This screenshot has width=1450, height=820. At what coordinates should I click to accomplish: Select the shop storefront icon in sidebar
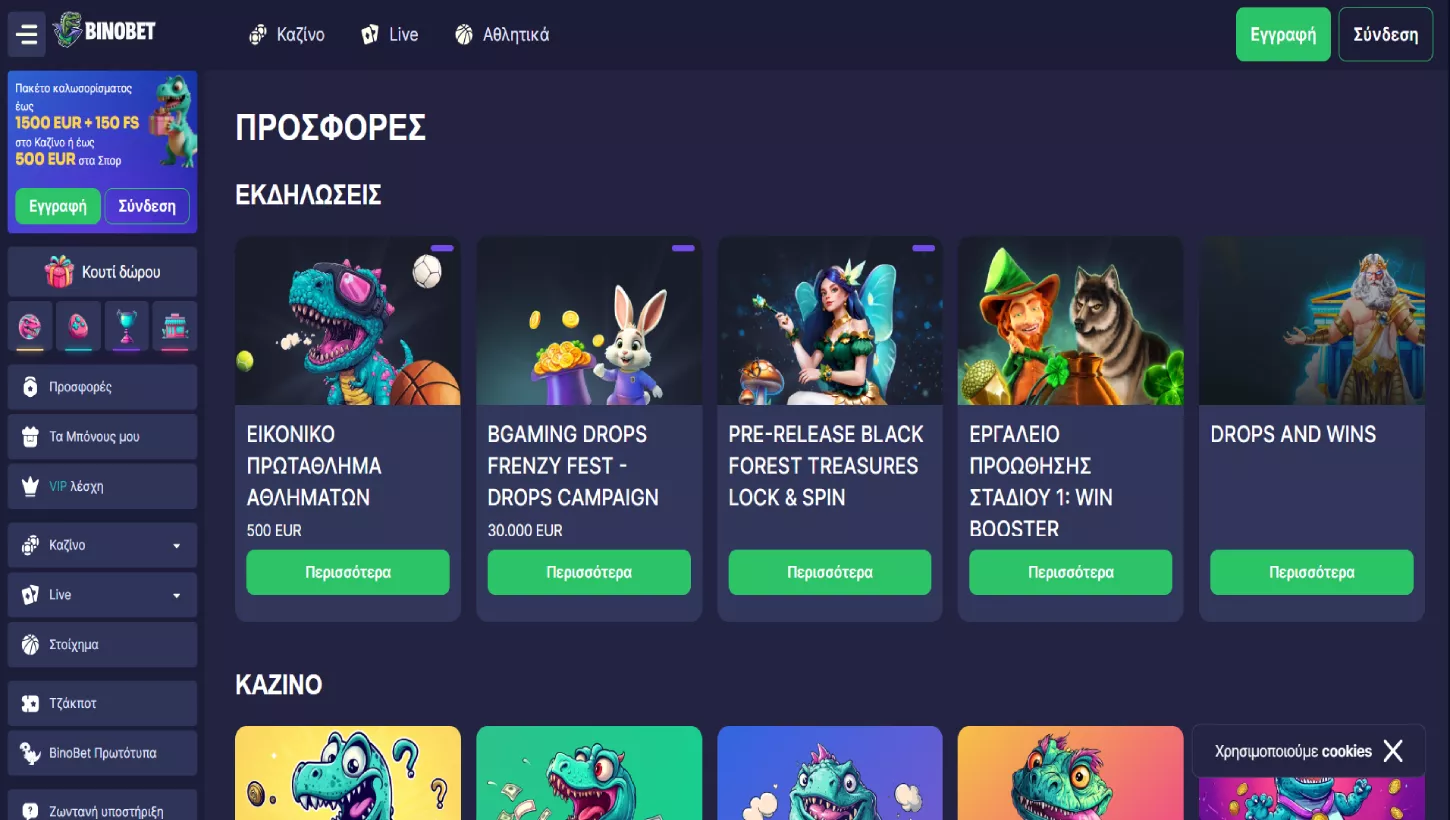click(175, 326)
